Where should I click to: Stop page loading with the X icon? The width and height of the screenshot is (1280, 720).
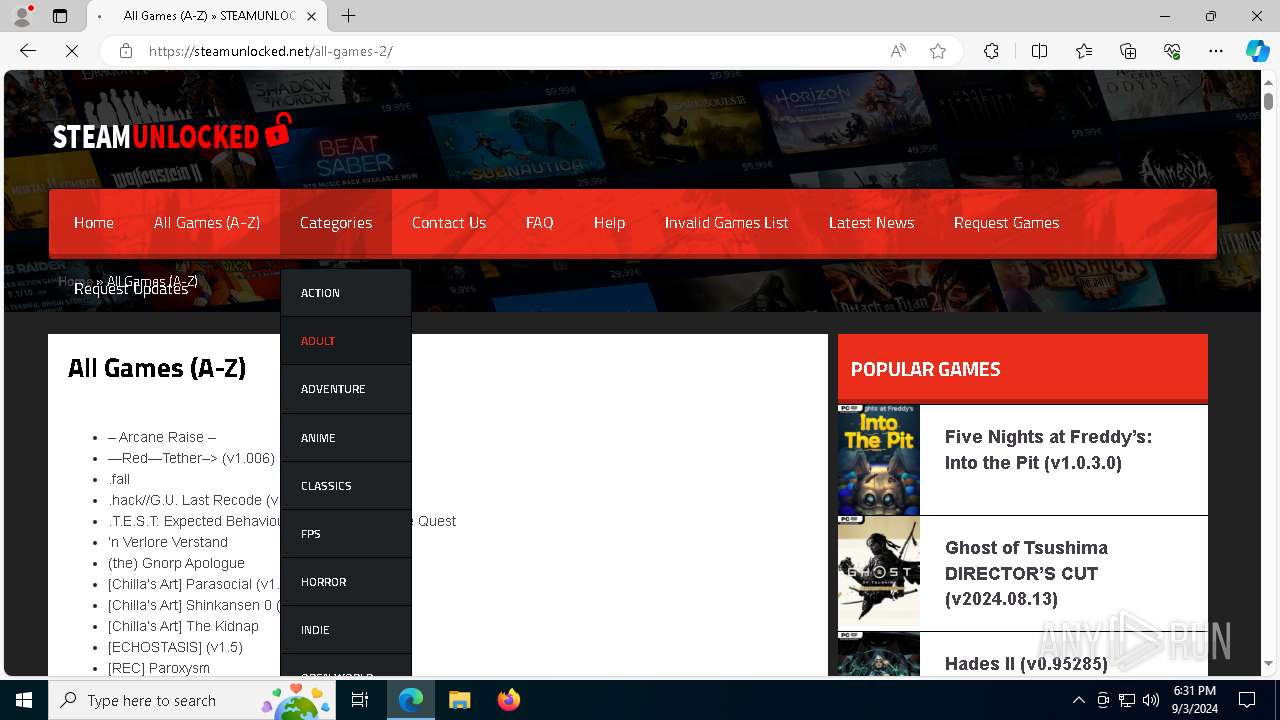coord(72,51)
